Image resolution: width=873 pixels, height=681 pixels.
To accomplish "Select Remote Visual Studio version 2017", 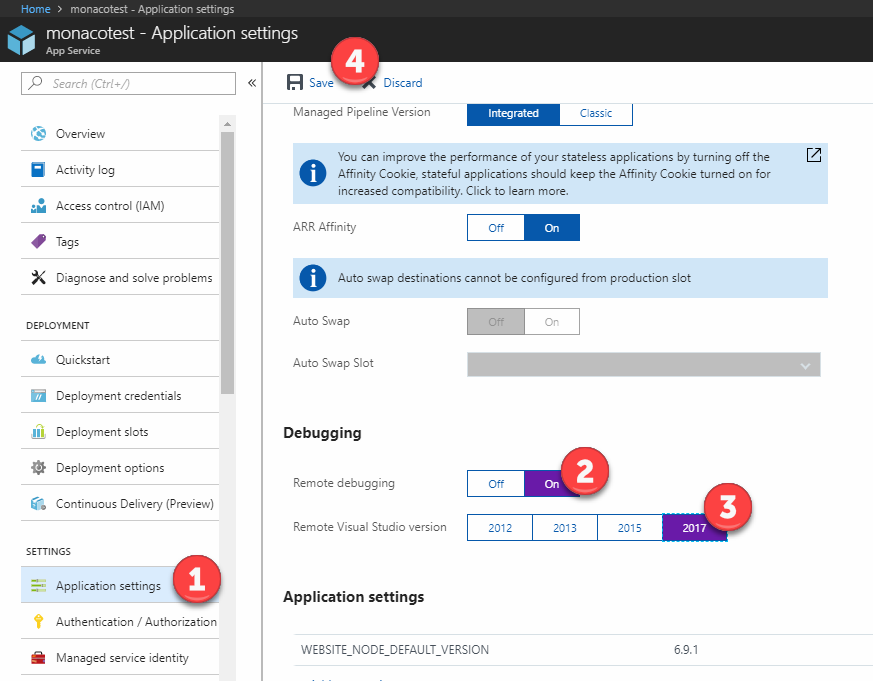I will coord(694,528).
